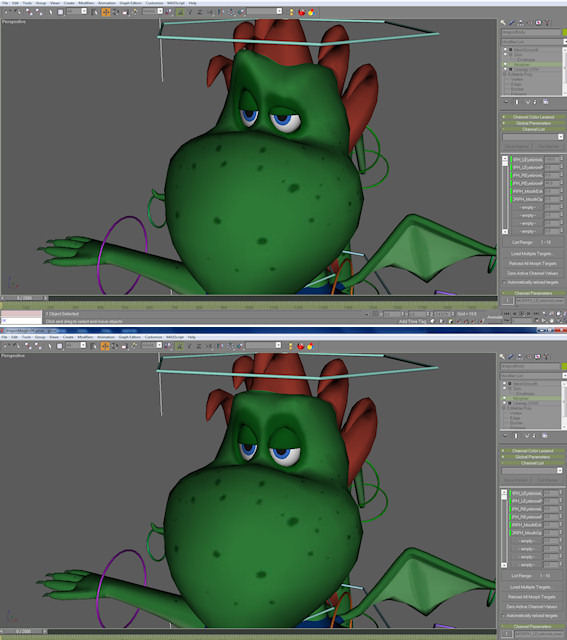This screenshot has width=567, height=640.
Task: Toggle Automatically reload targets checkbox in upper panel
Action: 504,282
